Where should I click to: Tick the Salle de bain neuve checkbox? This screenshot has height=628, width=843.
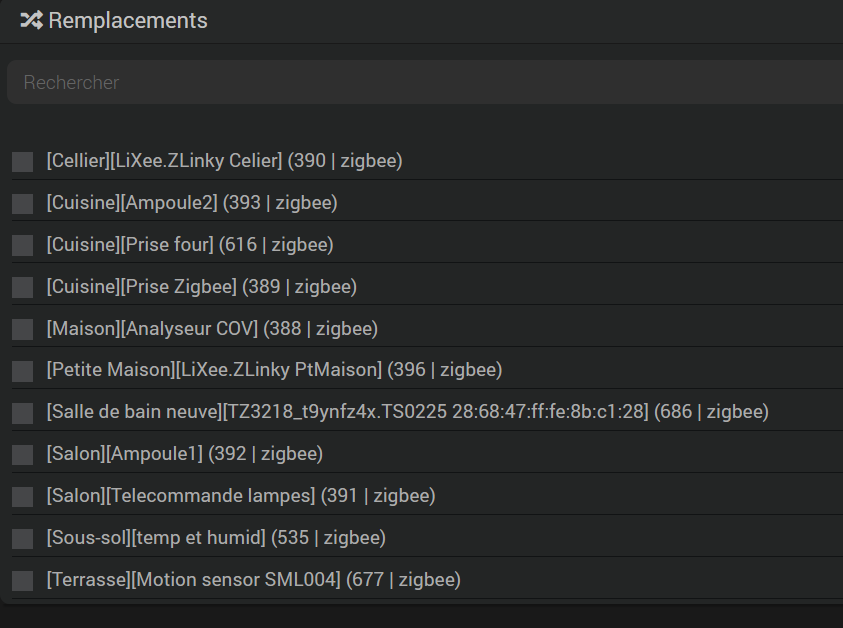pos(23,414)
